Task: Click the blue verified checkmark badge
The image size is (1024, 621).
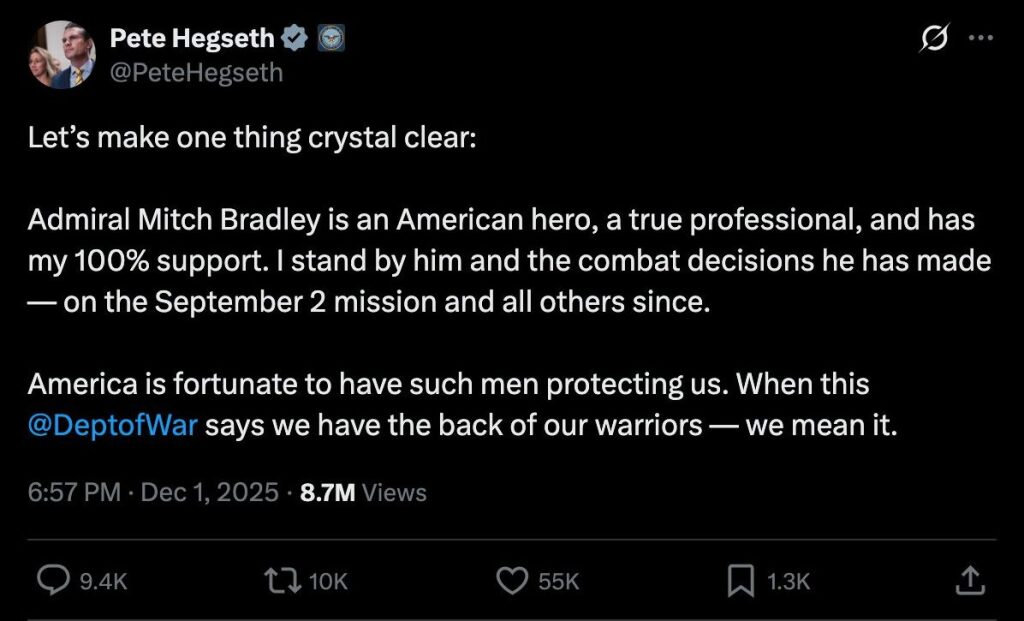Action: coord(295,40)
